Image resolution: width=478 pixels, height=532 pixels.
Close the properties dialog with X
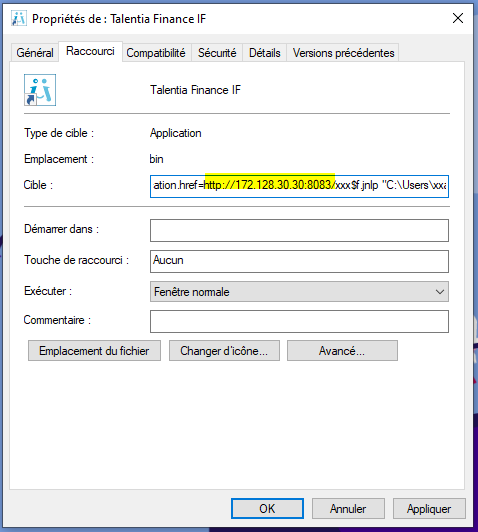click(458, 18)
